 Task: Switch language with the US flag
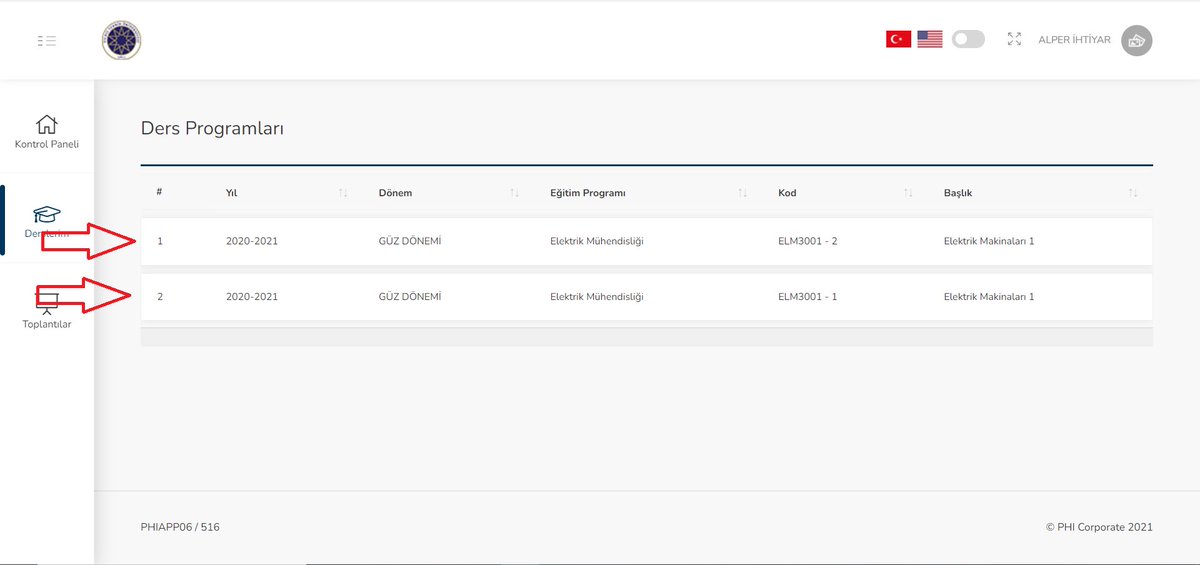930,39
